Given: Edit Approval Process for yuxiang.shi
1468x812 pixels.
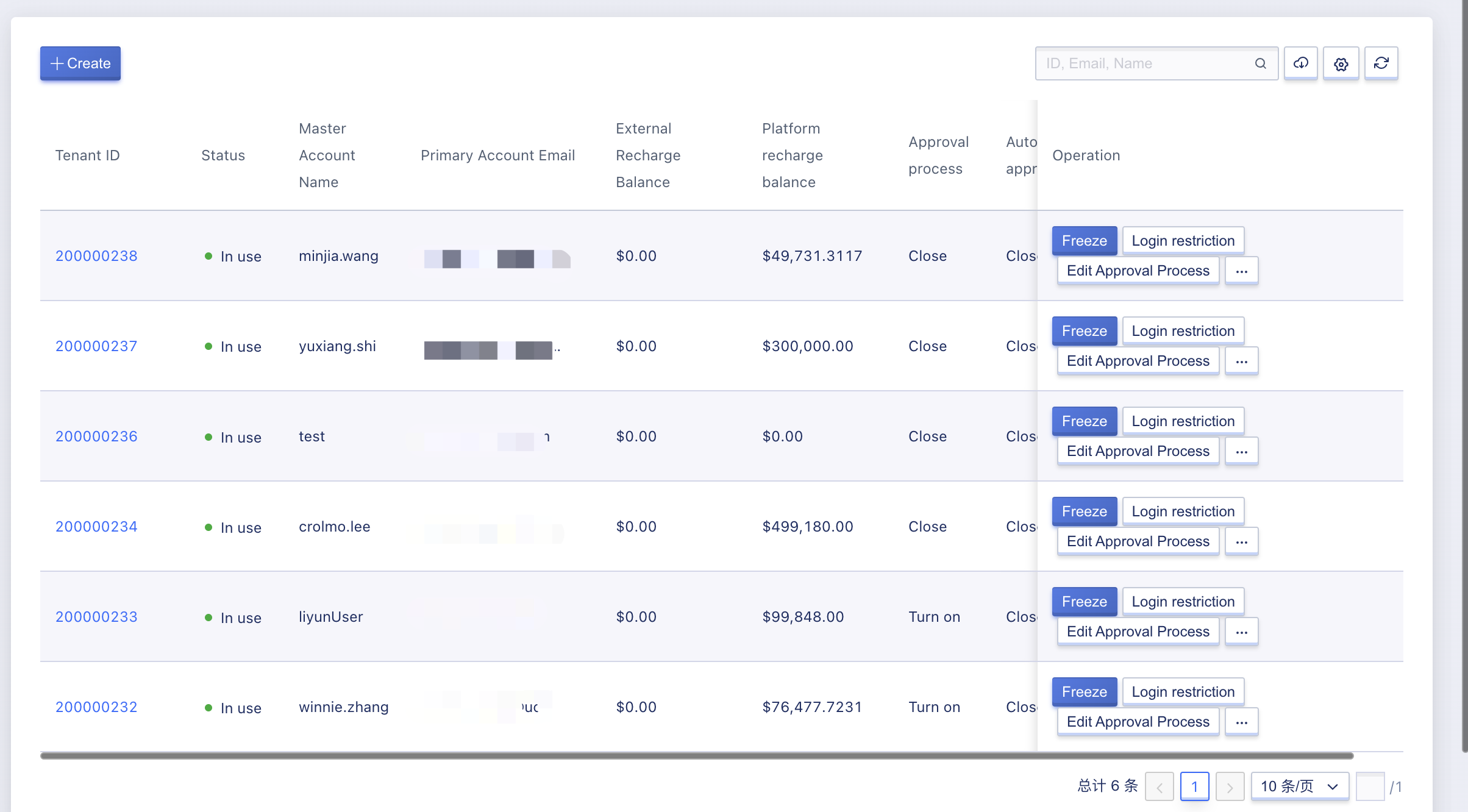Looking at the screenshot, I should (1138, 361).
